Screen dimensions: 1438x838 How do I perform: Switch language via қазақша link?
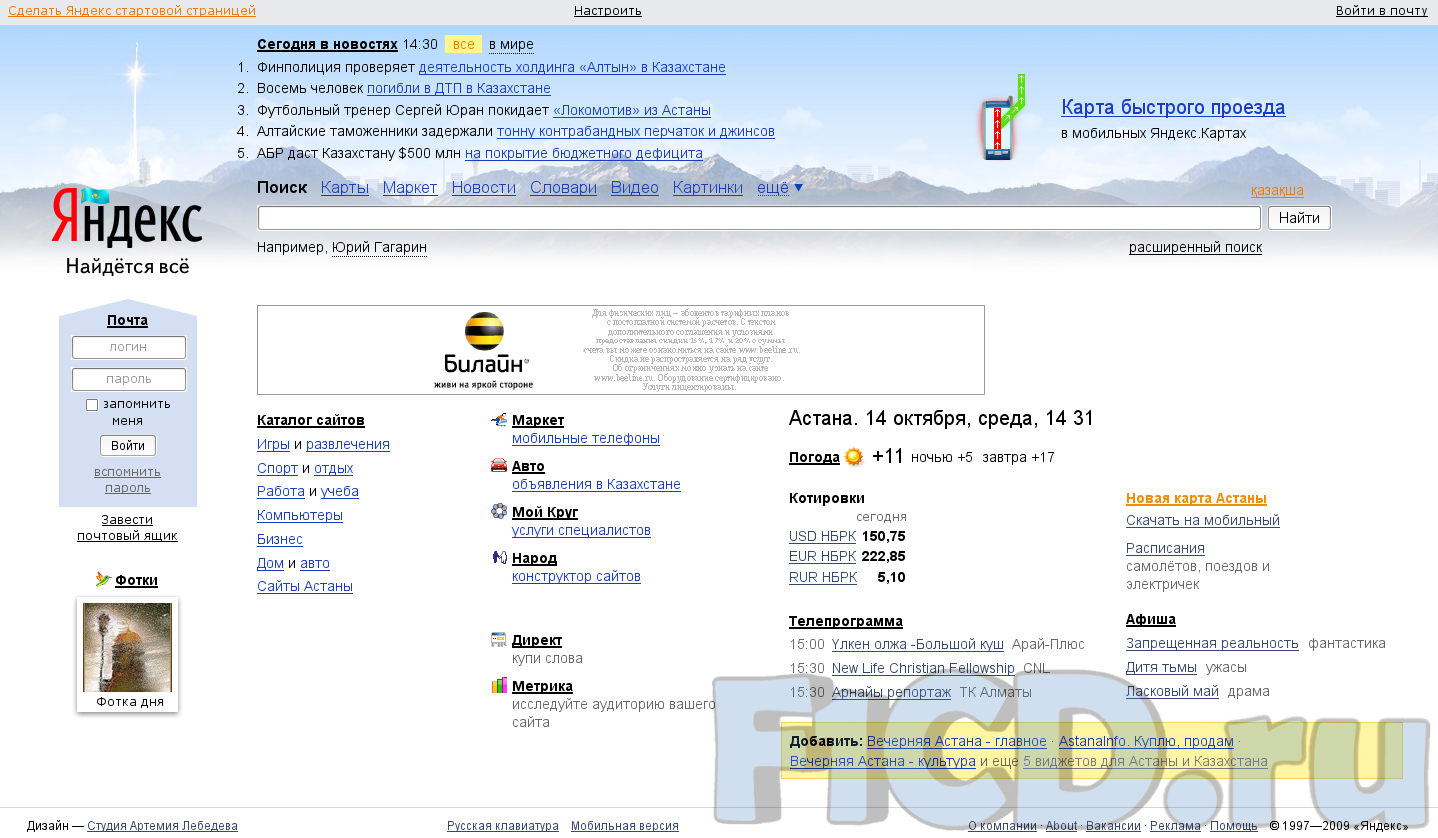click(x=1277, y=191)
